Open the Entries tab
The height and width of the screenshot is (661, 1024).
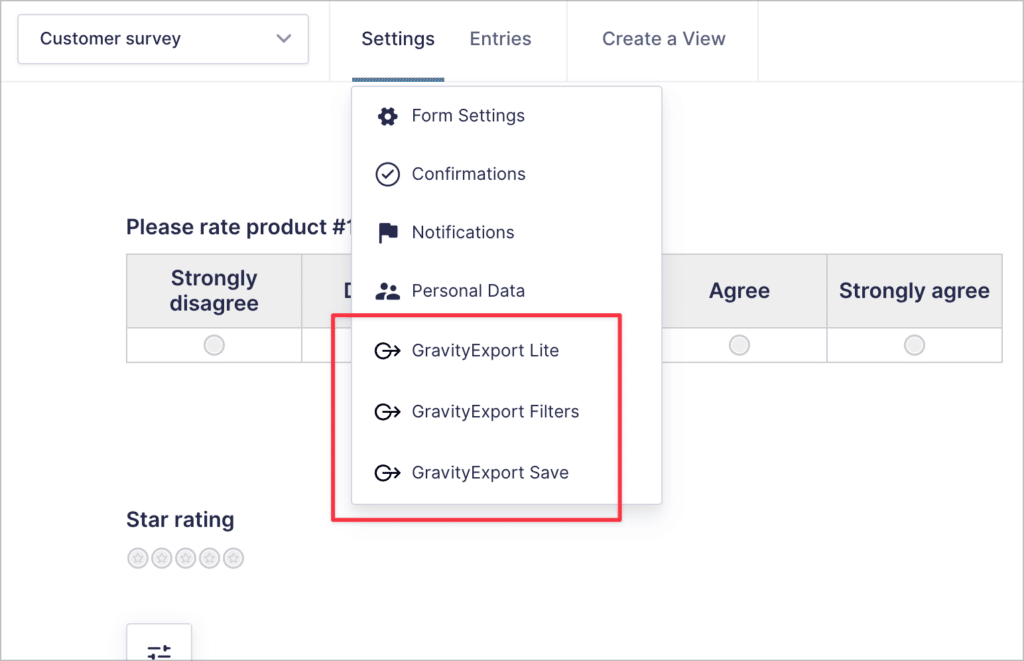coord(500,39)
